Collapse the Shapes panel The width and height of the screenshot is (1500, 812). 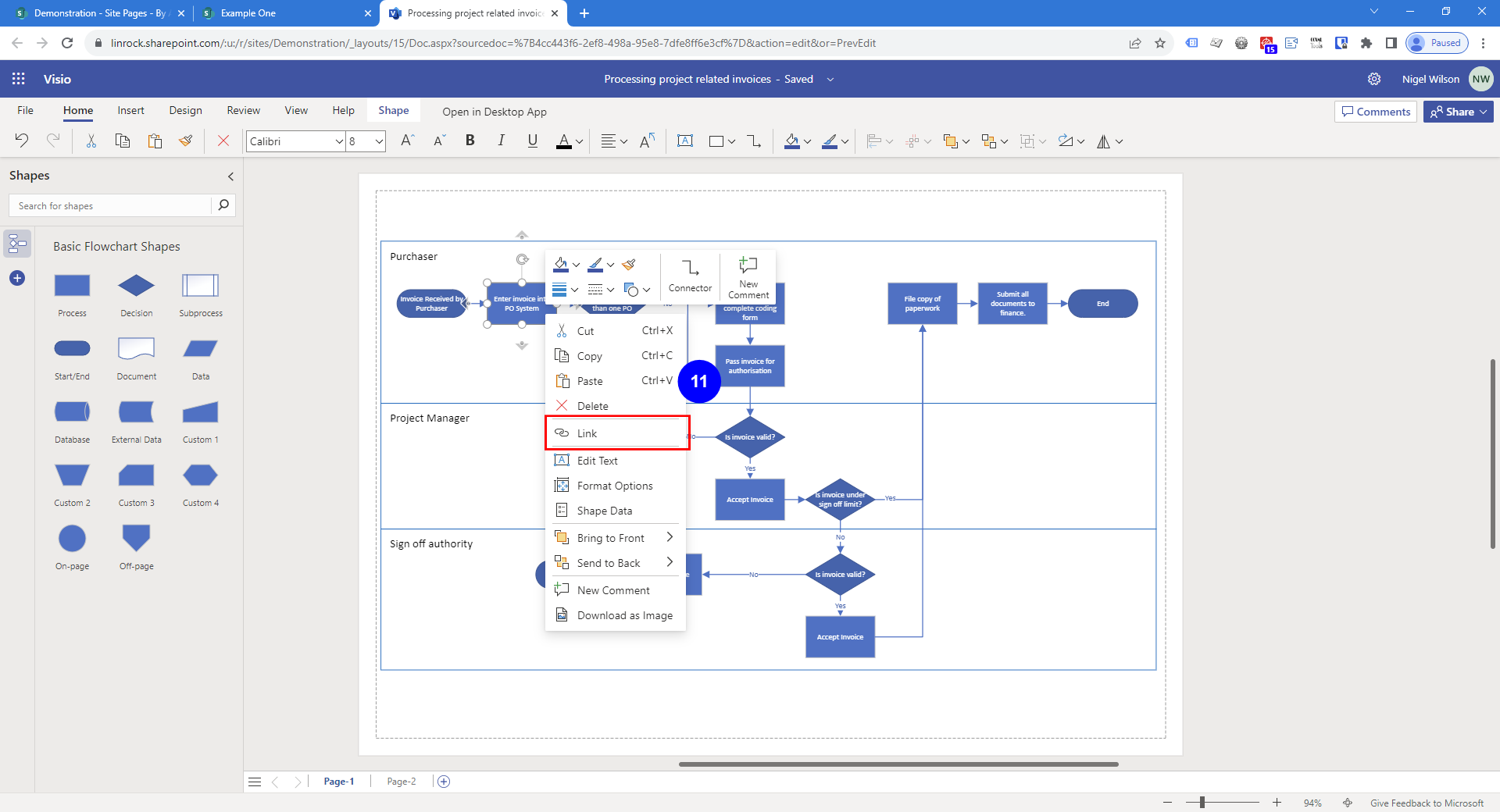[x=230, y=176]
